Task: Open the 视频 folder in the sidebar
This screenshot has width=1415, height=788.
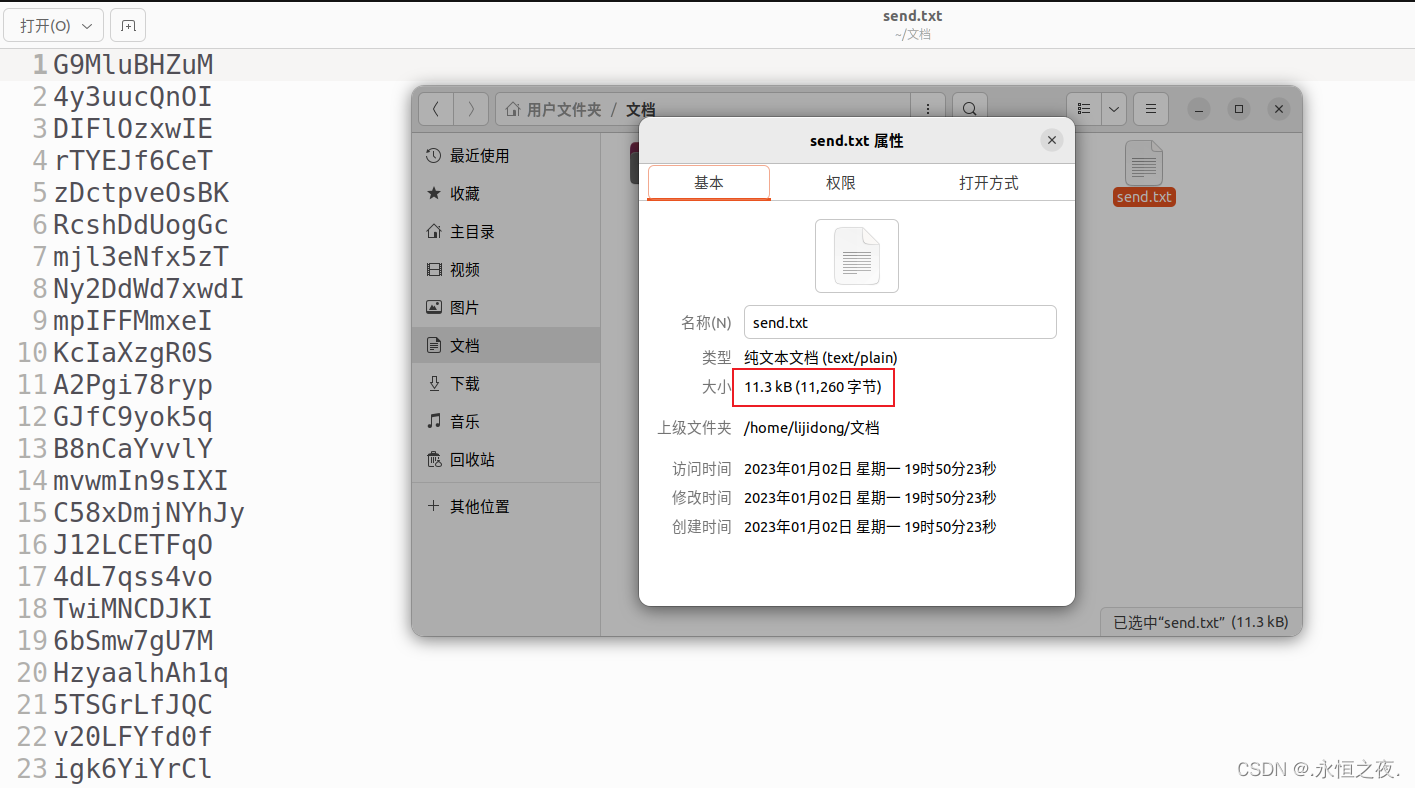Action: 506,270
